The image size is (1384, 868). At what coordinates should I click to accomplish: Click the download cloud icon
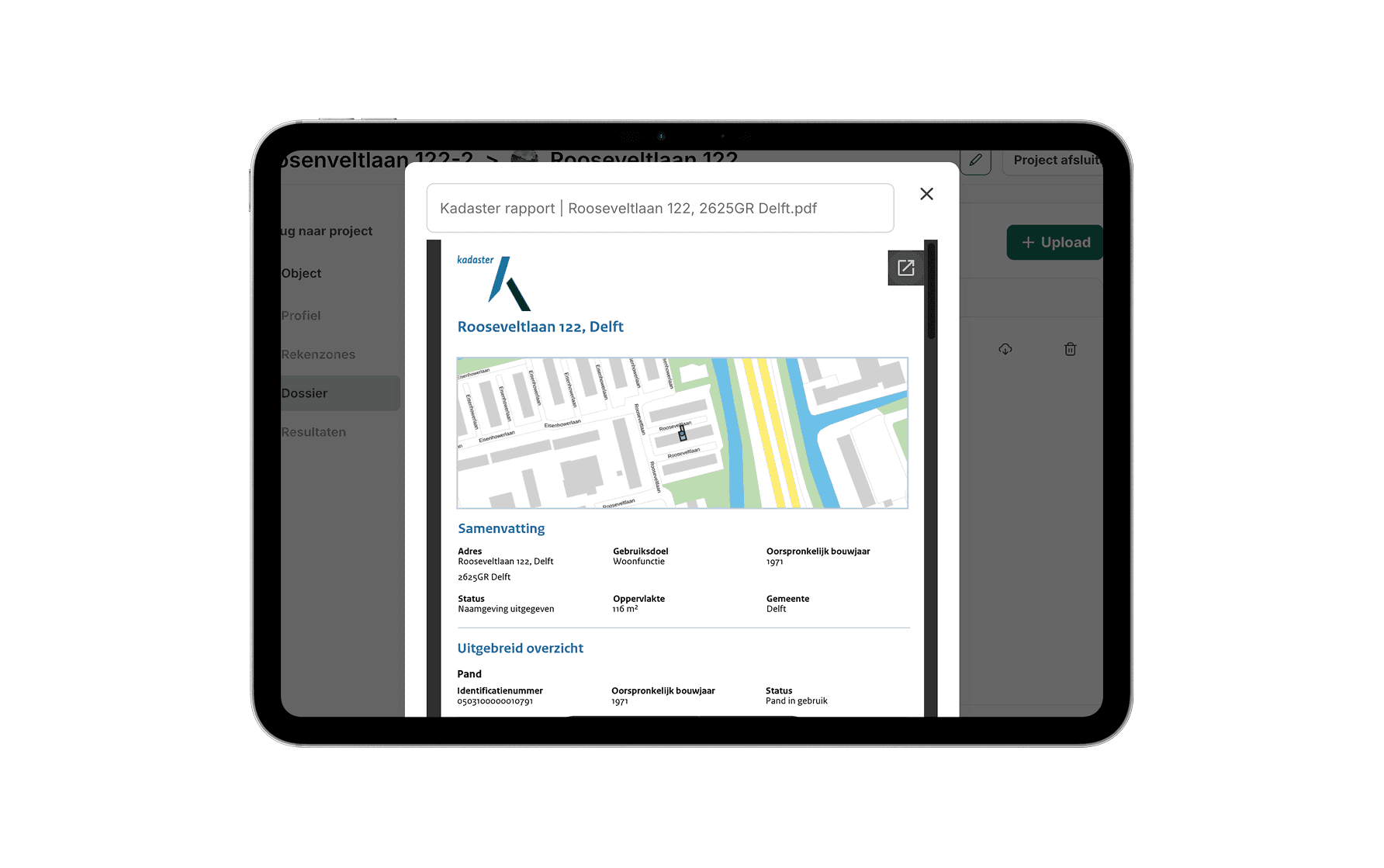[1005, 349]
